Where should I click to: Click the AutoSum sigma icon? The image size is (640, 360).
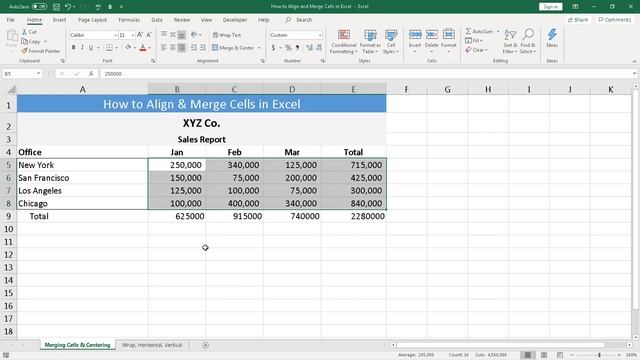468,31
